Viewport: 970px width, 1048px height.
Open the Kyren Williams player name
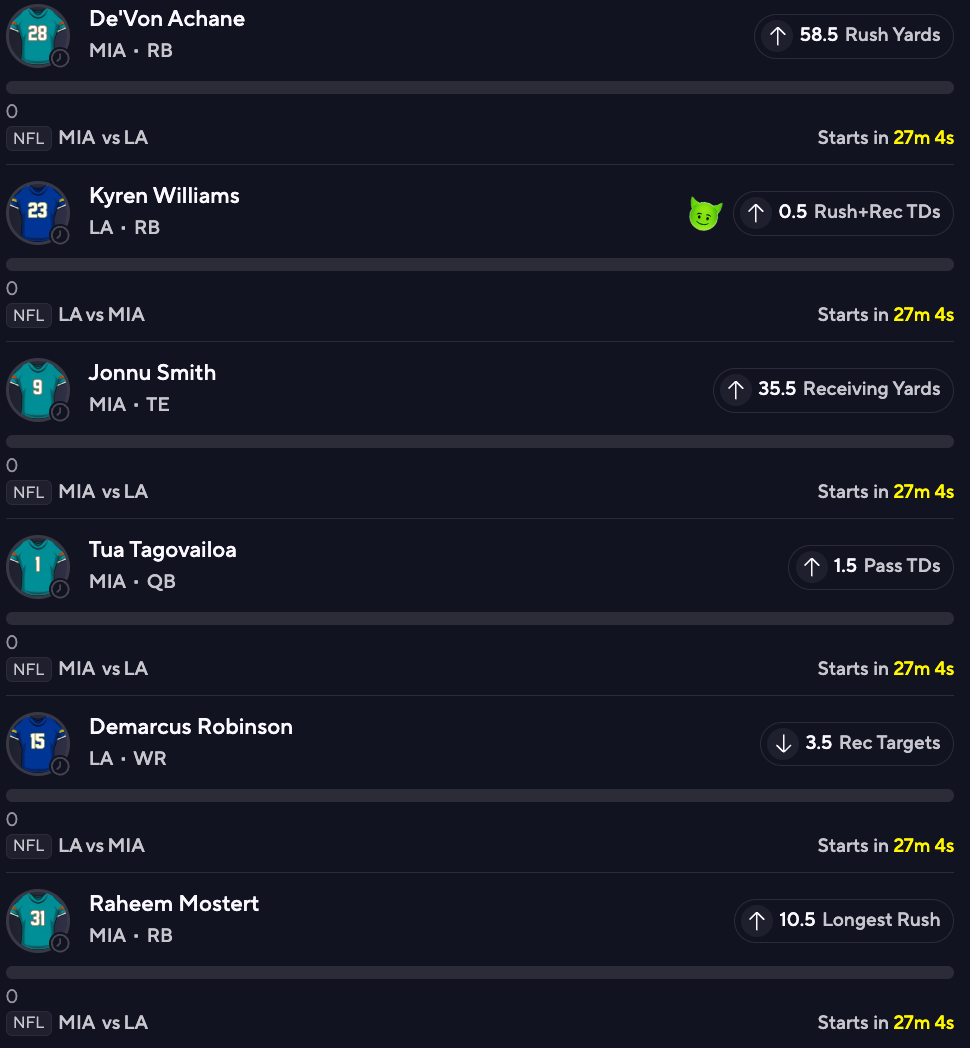tap(164, 196)
